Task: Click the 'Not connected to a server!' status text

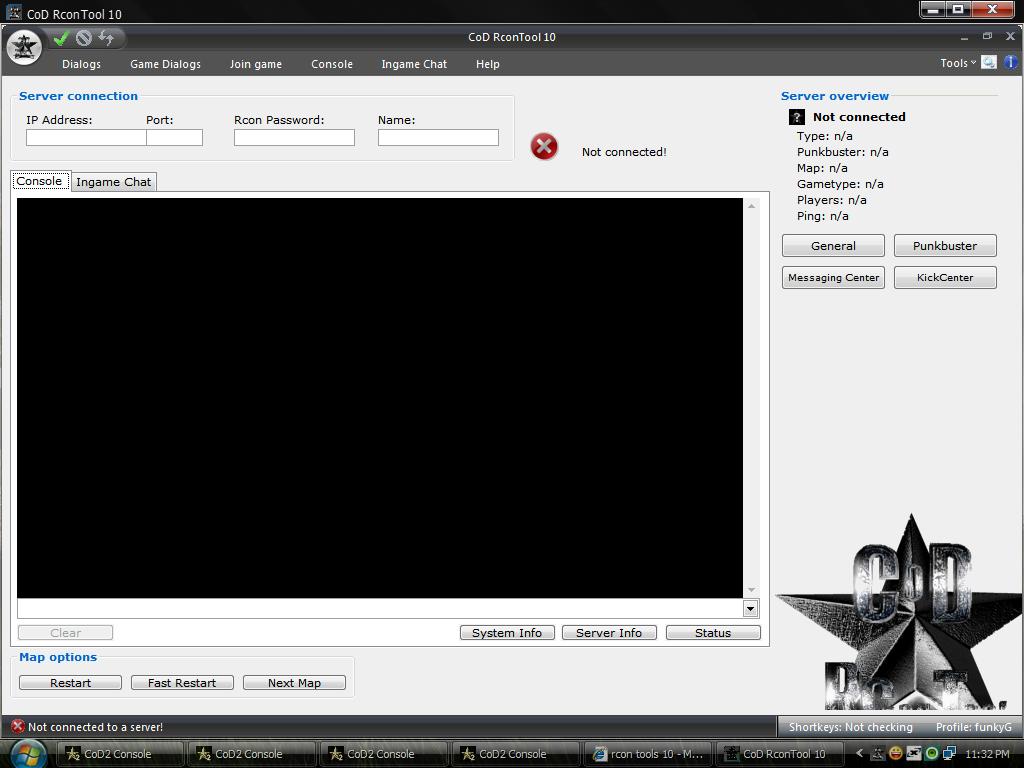Action: (x=95, y=727)
